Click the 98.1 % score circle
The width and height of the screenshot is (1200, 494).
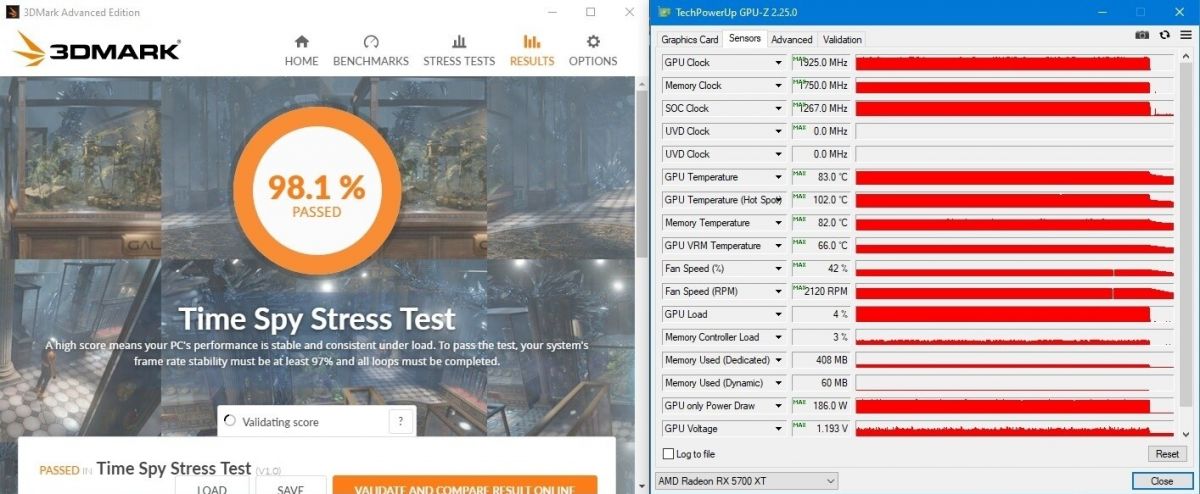pos(317,190)
